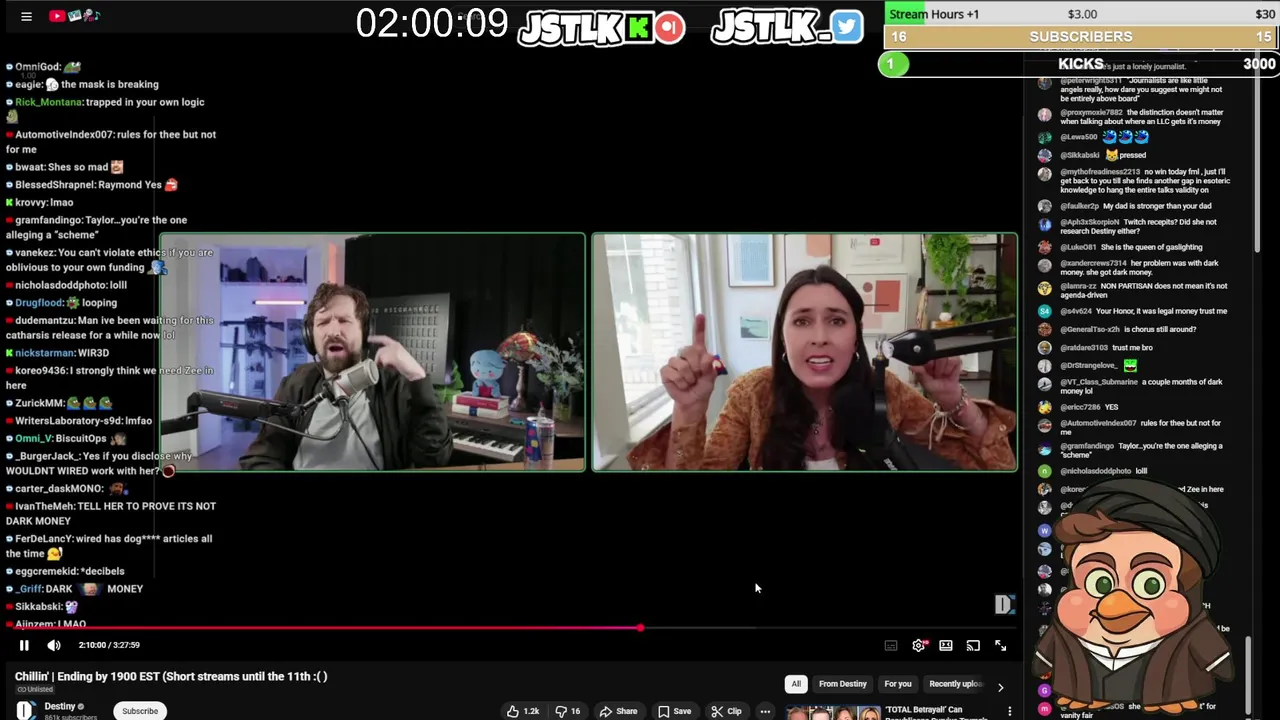Switch to theater mode view

point(946,646)
